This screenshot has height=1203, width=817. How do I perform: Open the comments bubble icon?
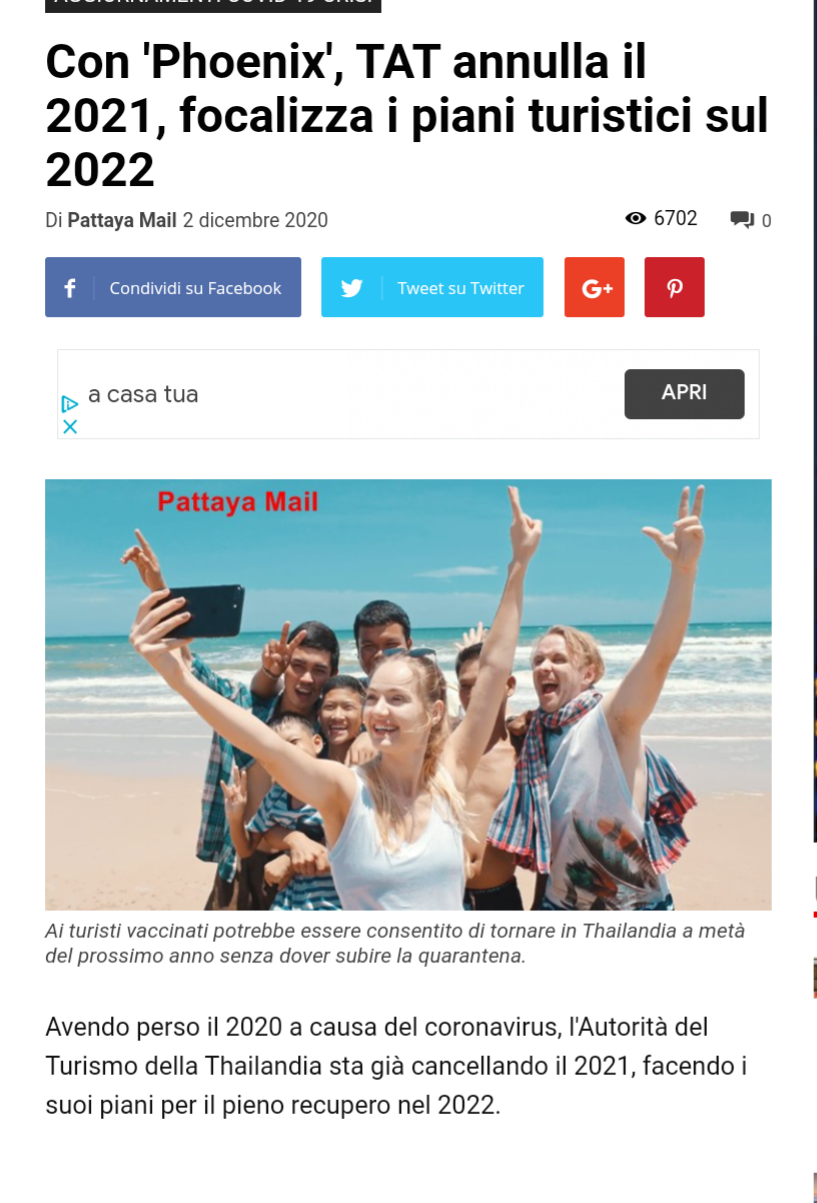click(x=742, y=220)
